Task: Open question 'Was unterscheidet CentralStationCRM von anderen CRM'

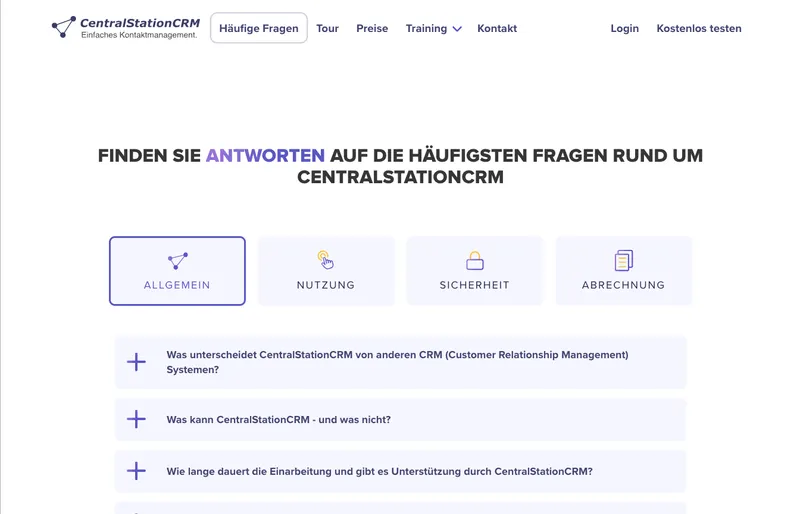Action: click(x=401, y=362)
